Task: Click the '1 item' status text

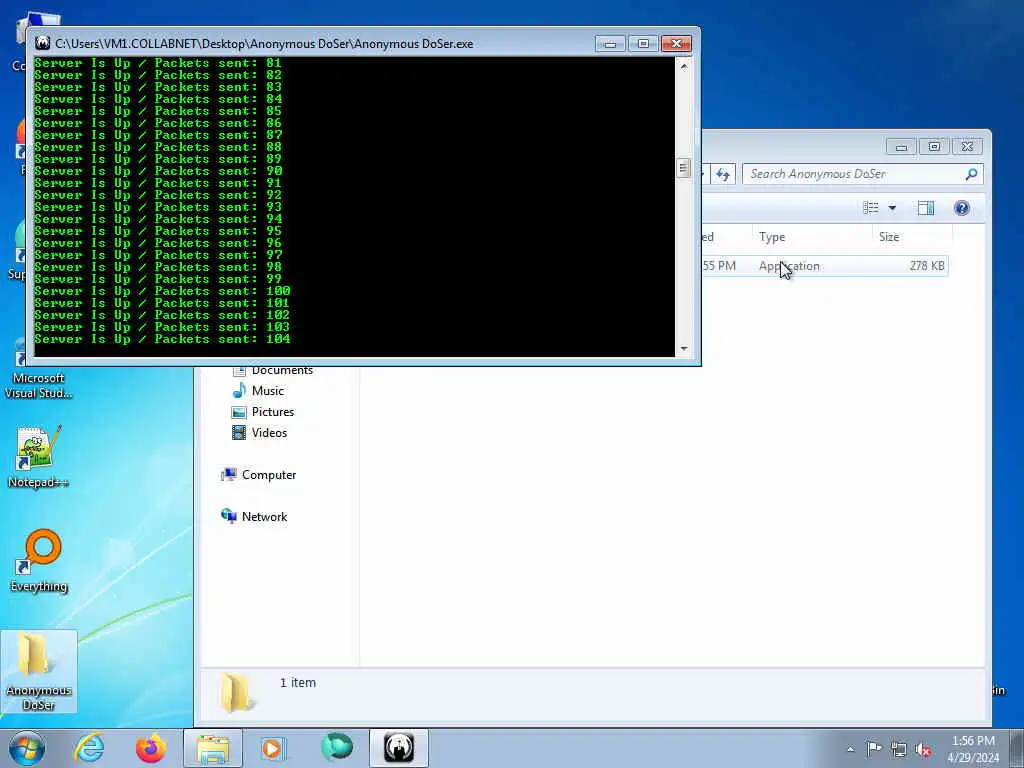Action: (298, 682)
